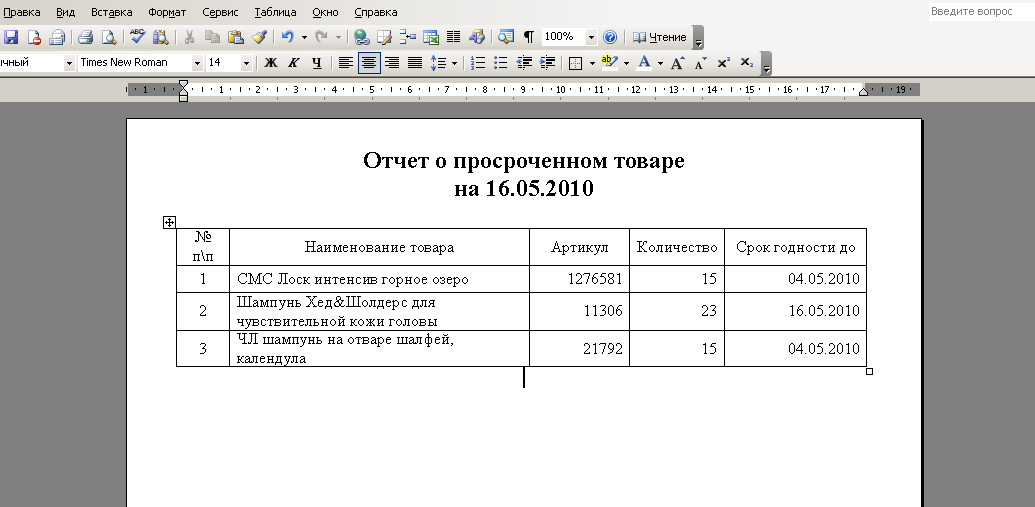Click the Print icon
This screenshot has width=1035, height=507.
(x=85, y=37)
